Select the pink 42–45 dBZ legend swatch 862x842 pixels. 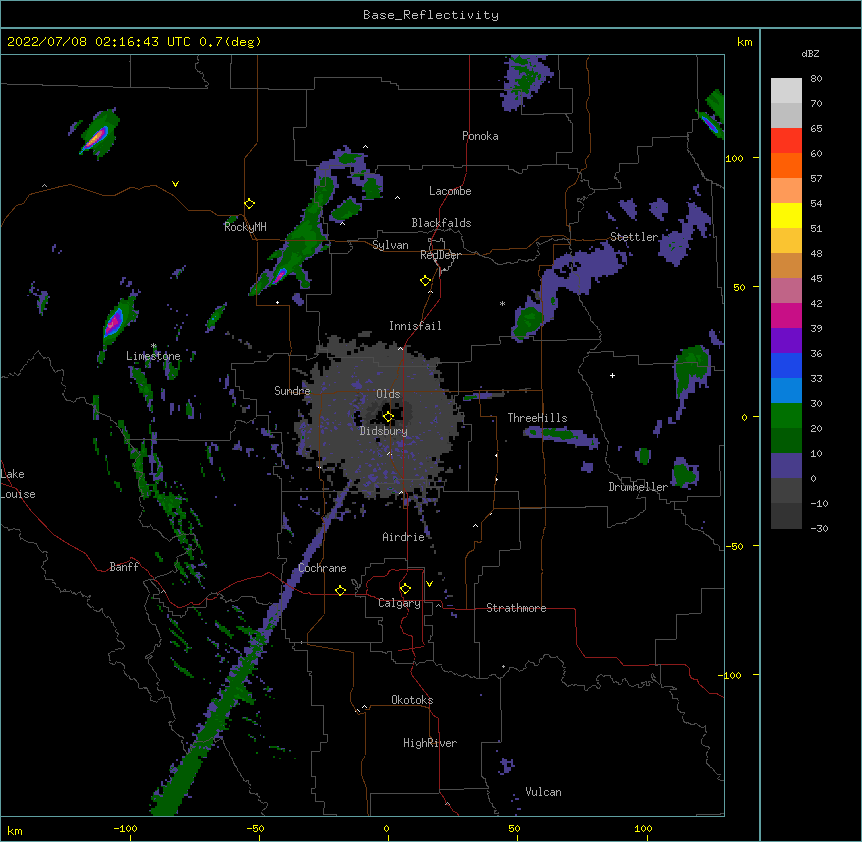[786, 290]
